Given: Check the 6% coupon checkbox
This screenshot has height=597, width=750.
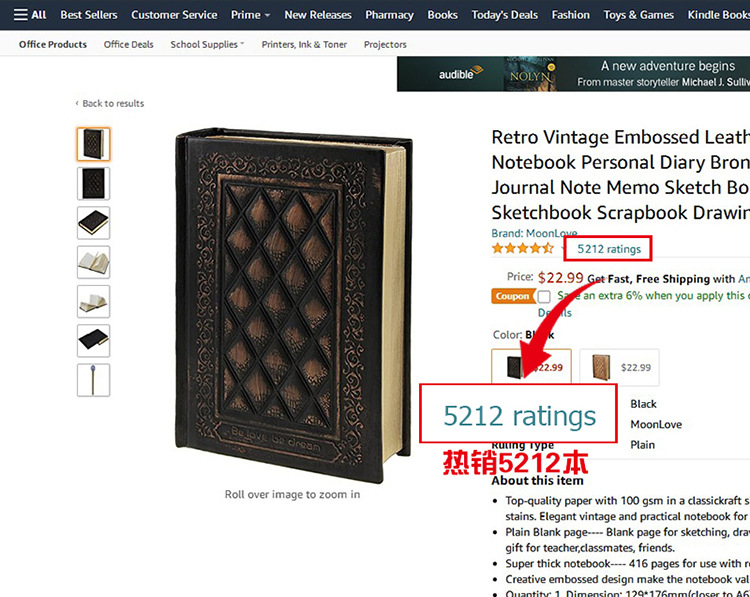Looking at the screenshot, I should click(x=544, y=297).
